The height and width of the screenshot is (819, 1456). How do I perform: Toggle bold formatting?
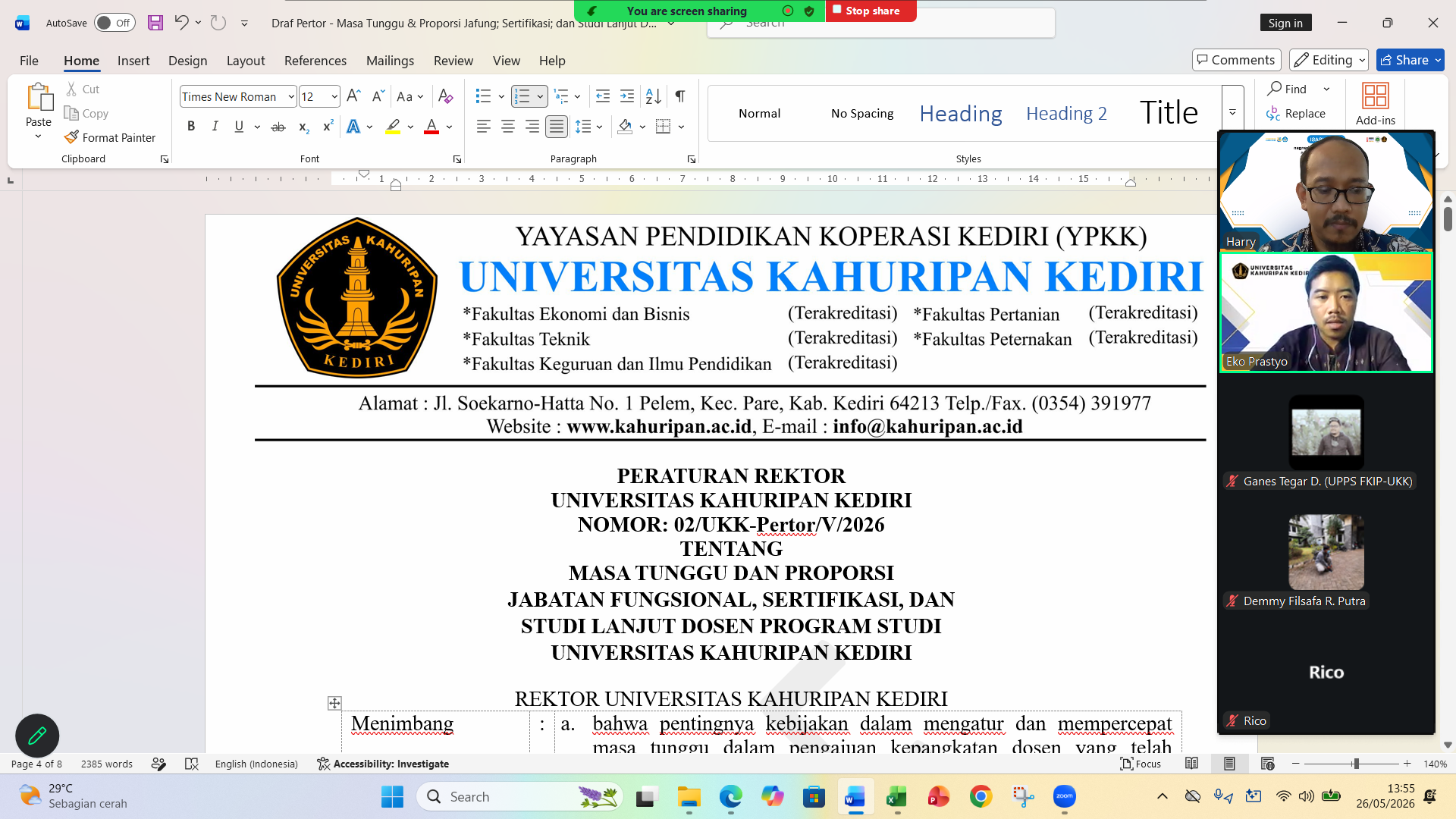click(191, 127)
